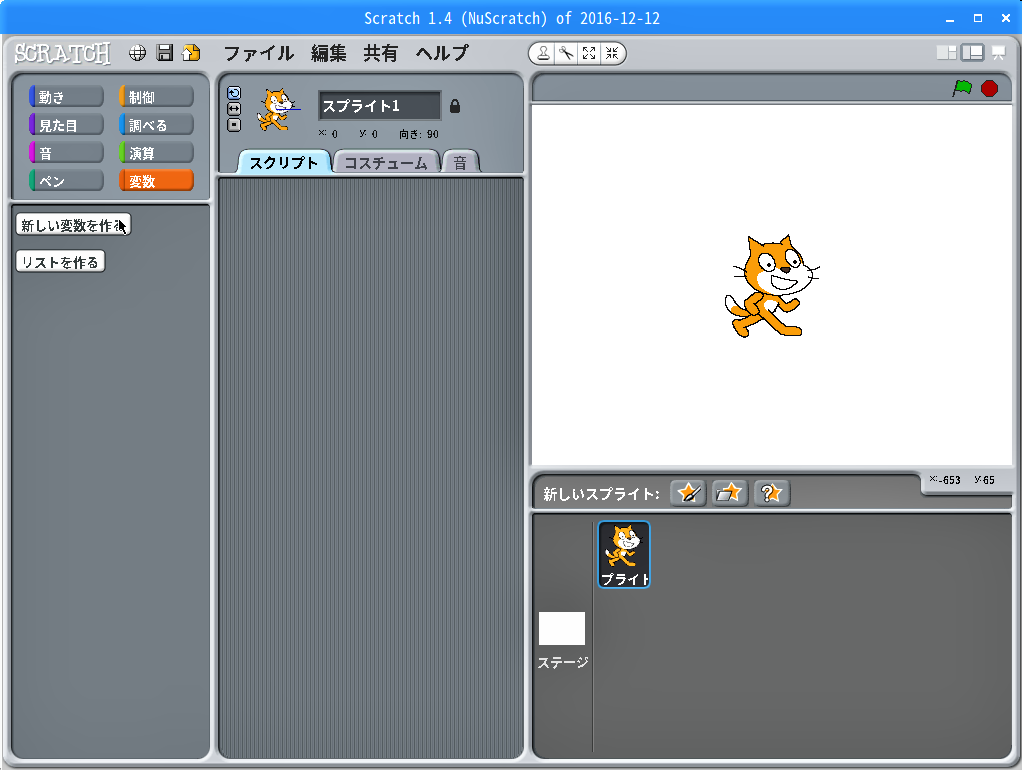Screen dimensions: 1022x770
Task: Click リストを作る button
Action: 60,262
